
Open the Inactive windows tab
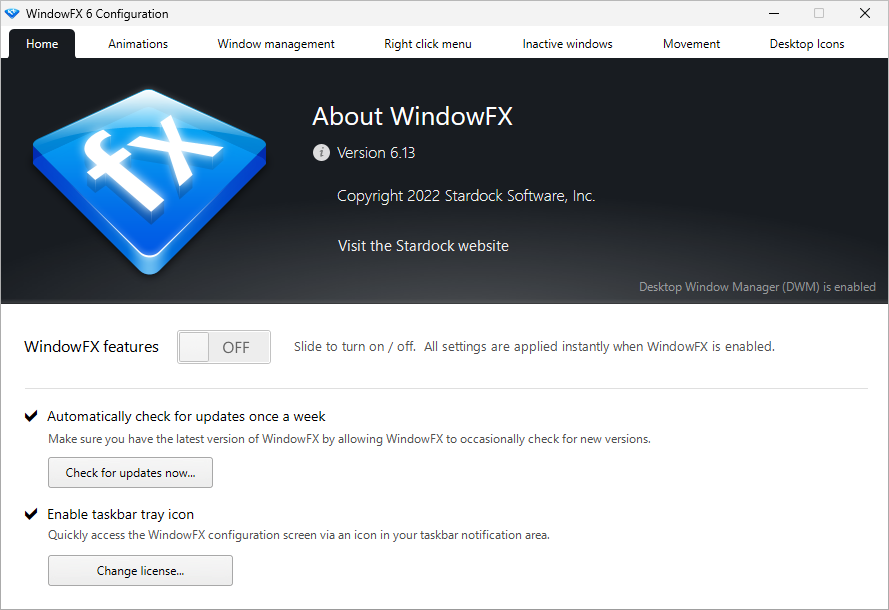pyautogui.click(x=567, y=44)
